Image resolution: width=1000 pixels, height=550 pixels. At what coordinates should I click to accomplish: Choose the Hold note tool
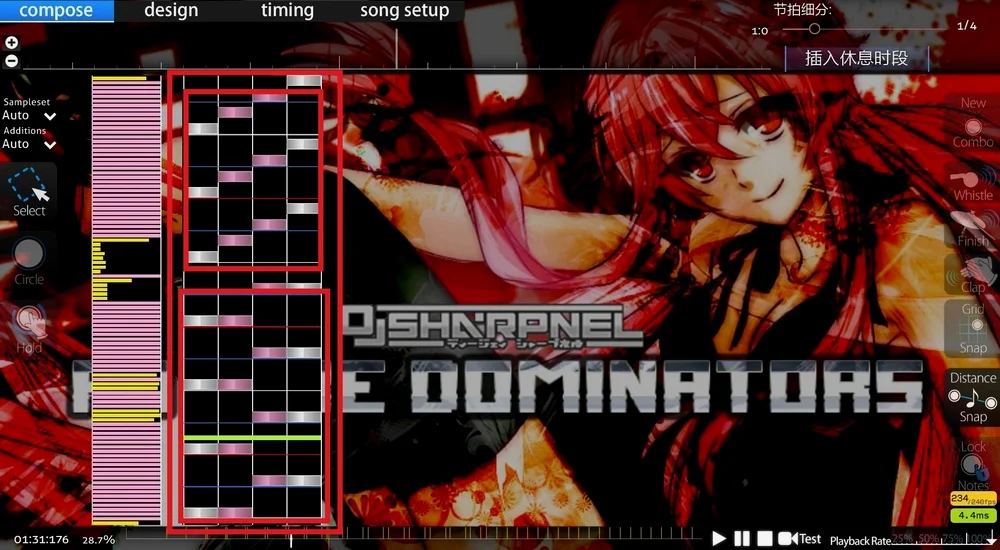click(x=29, y=329)
